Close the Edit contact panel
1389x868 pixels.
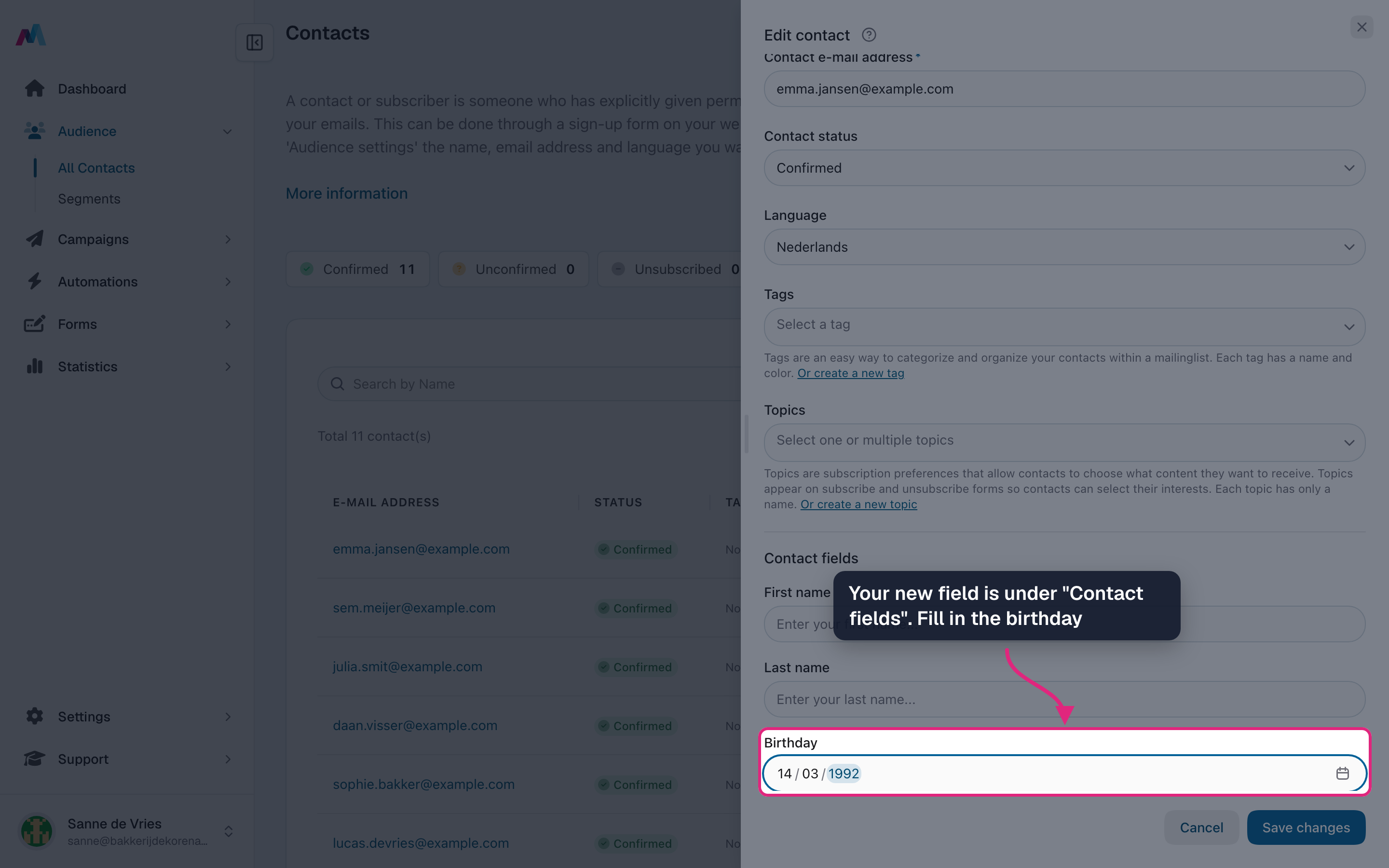pyautogui.click(x=1362, y=27)
